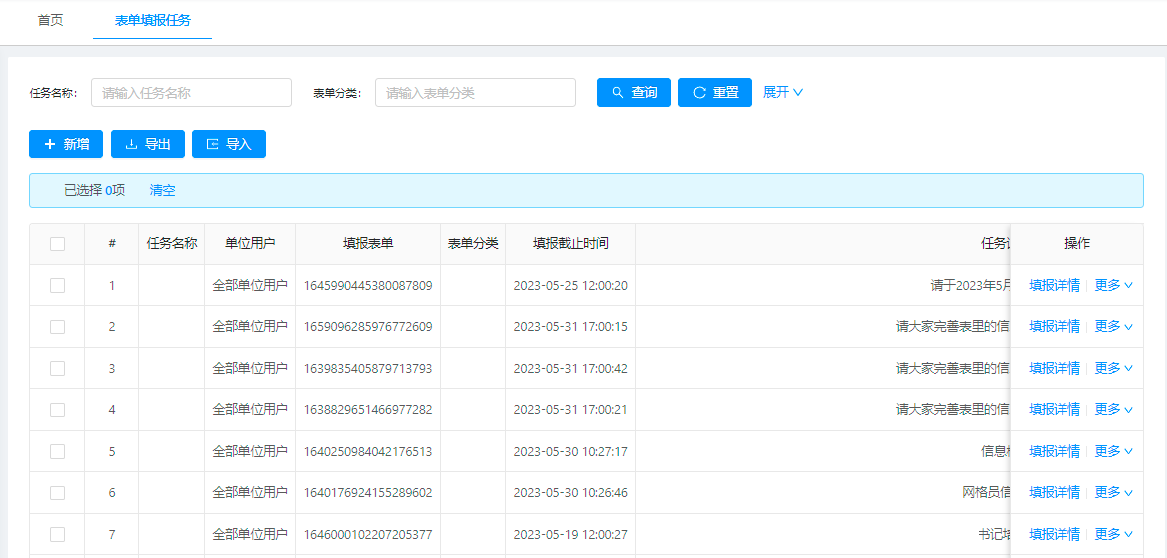This screenshot has height=558, width=1167.
Task: Open 更多 dropdown in row 3
Action: (x=1113, y=368)
